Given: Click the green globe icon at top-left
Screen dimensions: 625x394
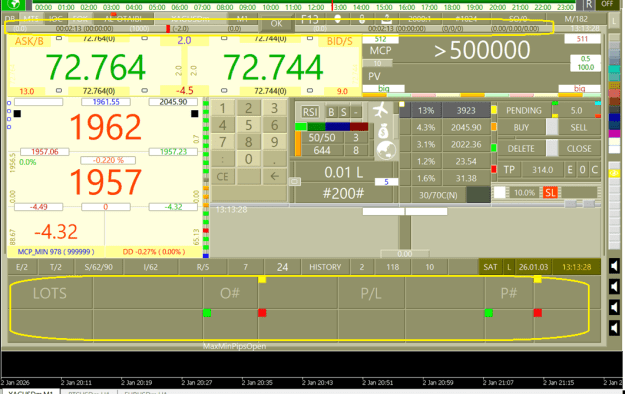Looking at the screenshot, I should pos(14,4).
